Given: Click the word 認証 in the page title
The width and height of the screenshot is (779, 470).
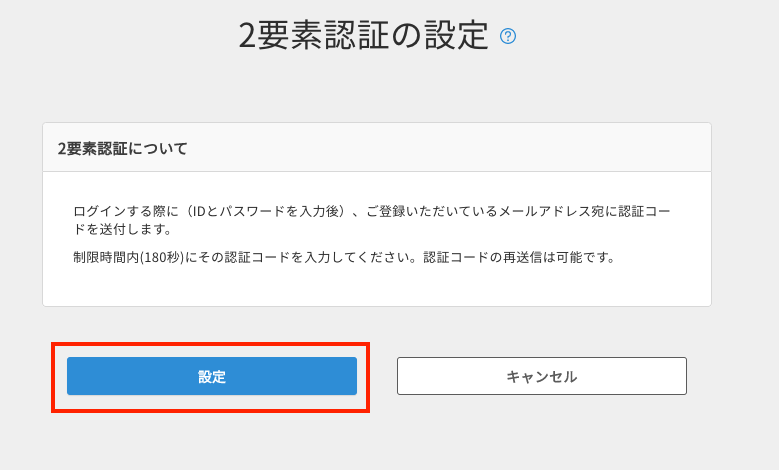Looking at the screenshot, I should (x=363, y=36).
